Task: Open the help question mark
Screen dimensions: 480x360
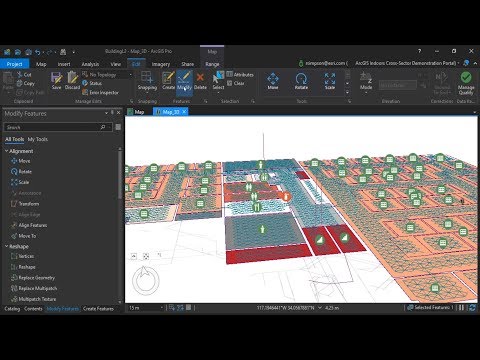Action: pyautogui.click(x=419, y=51)
